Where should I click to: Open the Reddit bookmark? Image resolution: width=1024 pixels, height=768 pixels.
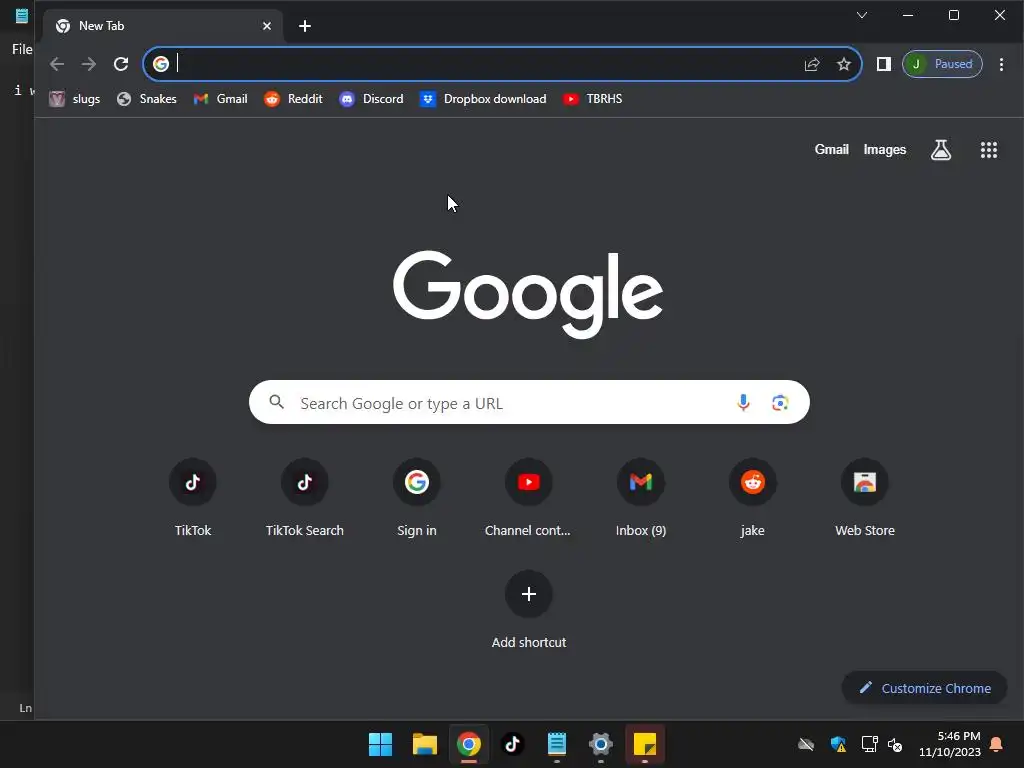pyautogui.click(x=294, y=99)
